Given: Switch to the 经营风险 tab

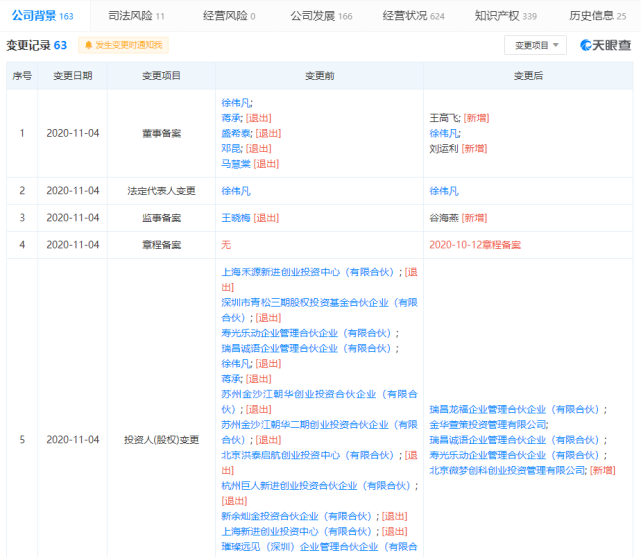Looking at the screenshot, I should pos(228,16).
